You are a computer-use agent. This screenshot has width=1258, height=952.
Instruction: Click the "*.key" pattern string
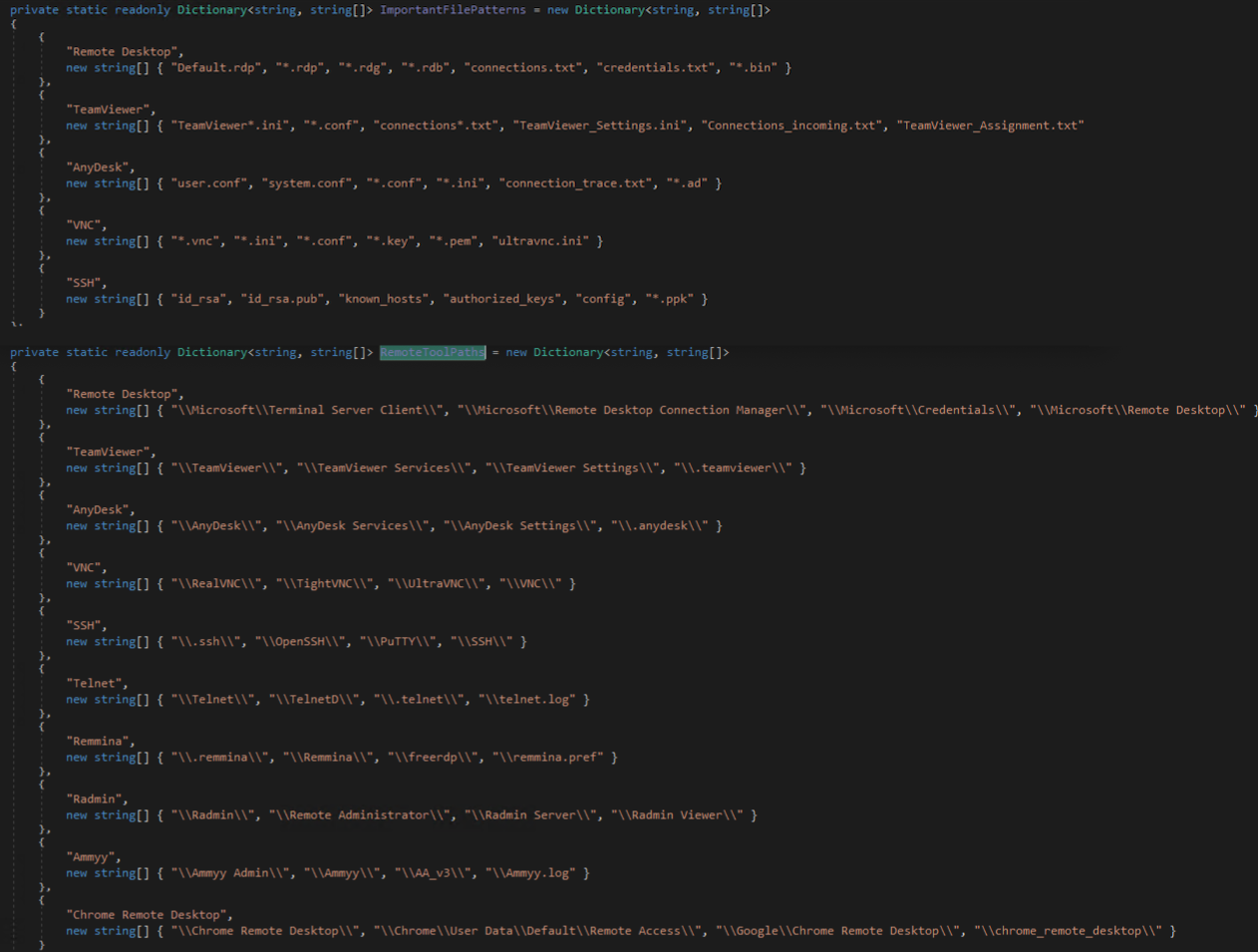[x=391, y=241]
